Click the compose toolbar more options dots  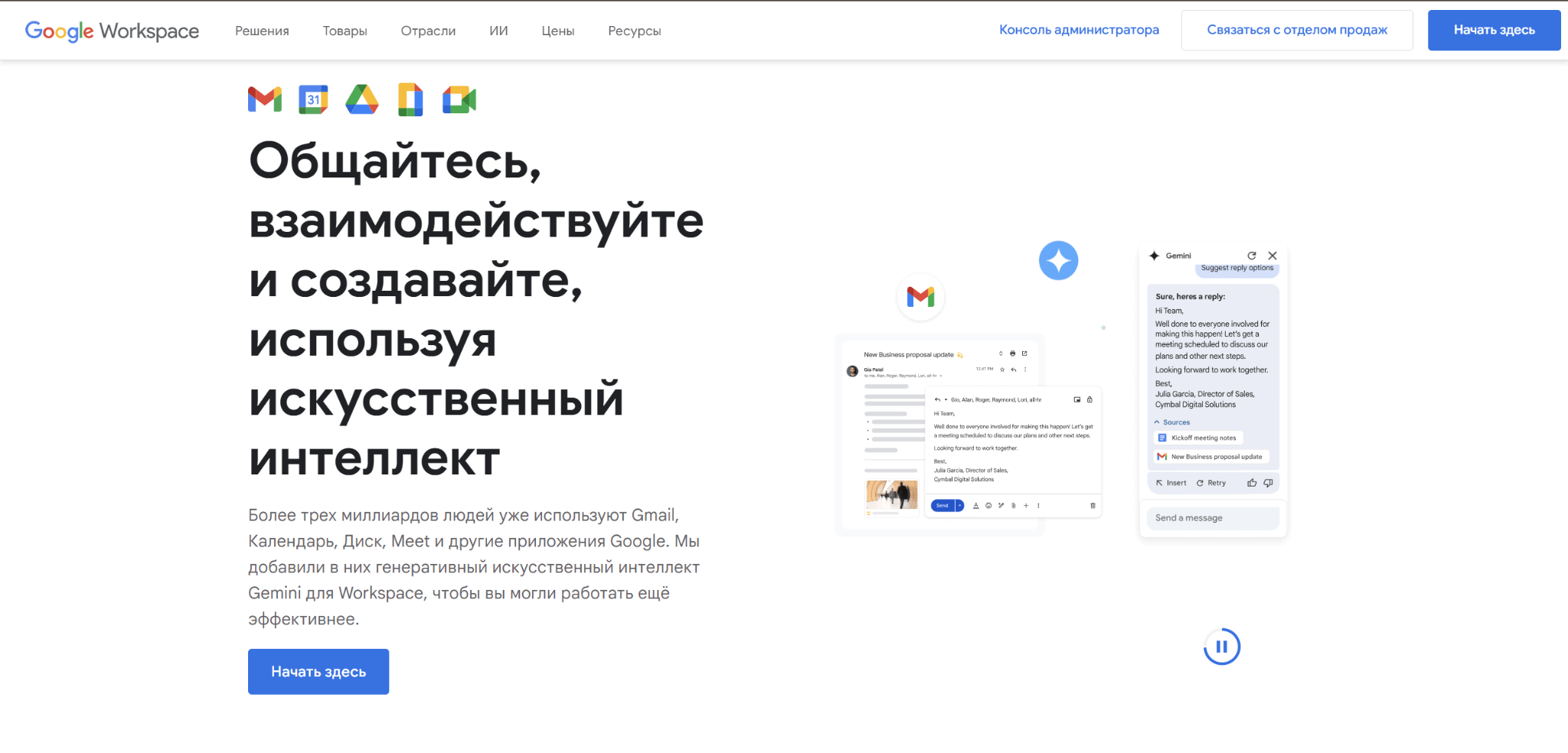[1038, 506]
